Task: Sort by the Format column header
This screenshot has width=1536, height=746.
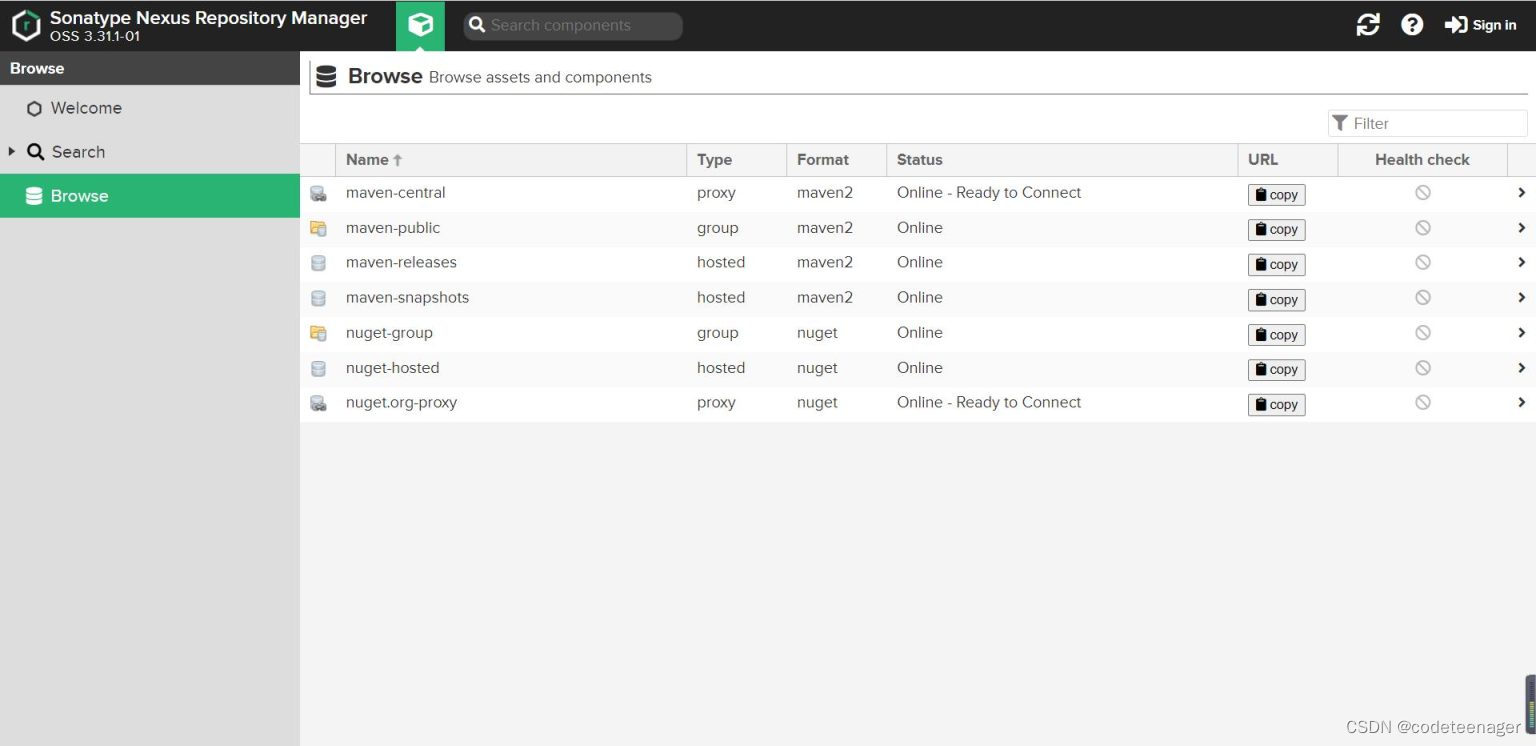Action: click(x=837, y=160)
